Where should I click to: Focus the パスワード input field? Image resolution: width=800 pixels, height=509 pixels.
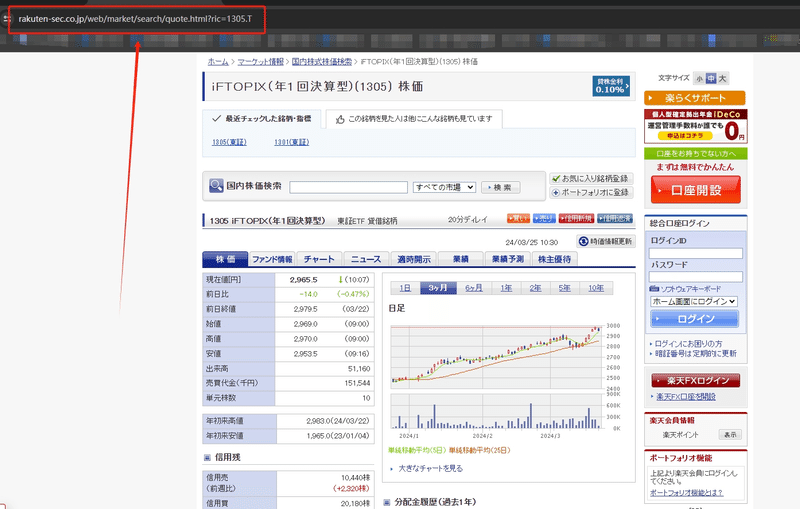695,277
